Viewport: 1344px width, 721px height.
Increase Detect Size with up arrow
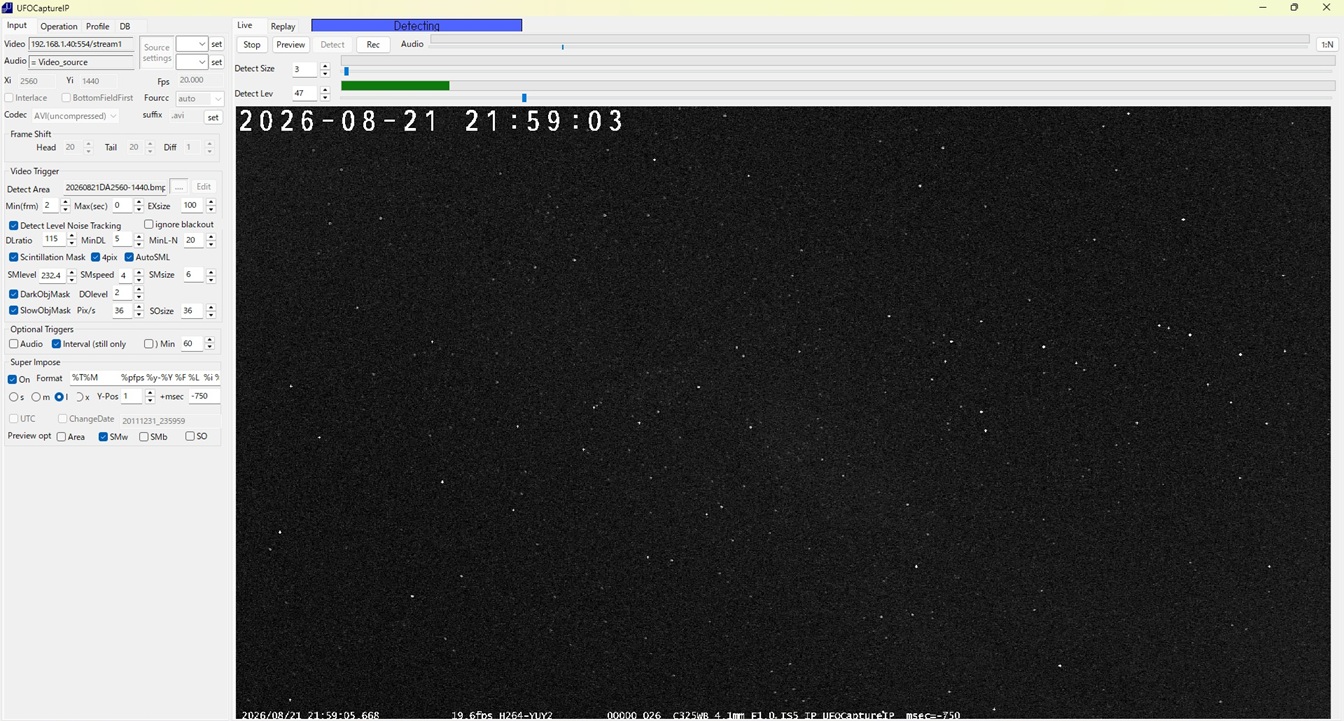point(325,66)
